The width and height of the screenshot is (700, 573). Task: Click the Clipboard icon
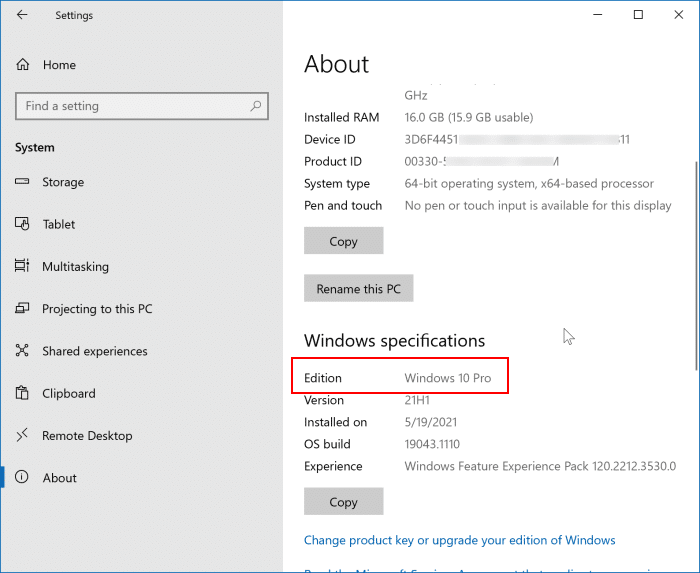(22, 393)
